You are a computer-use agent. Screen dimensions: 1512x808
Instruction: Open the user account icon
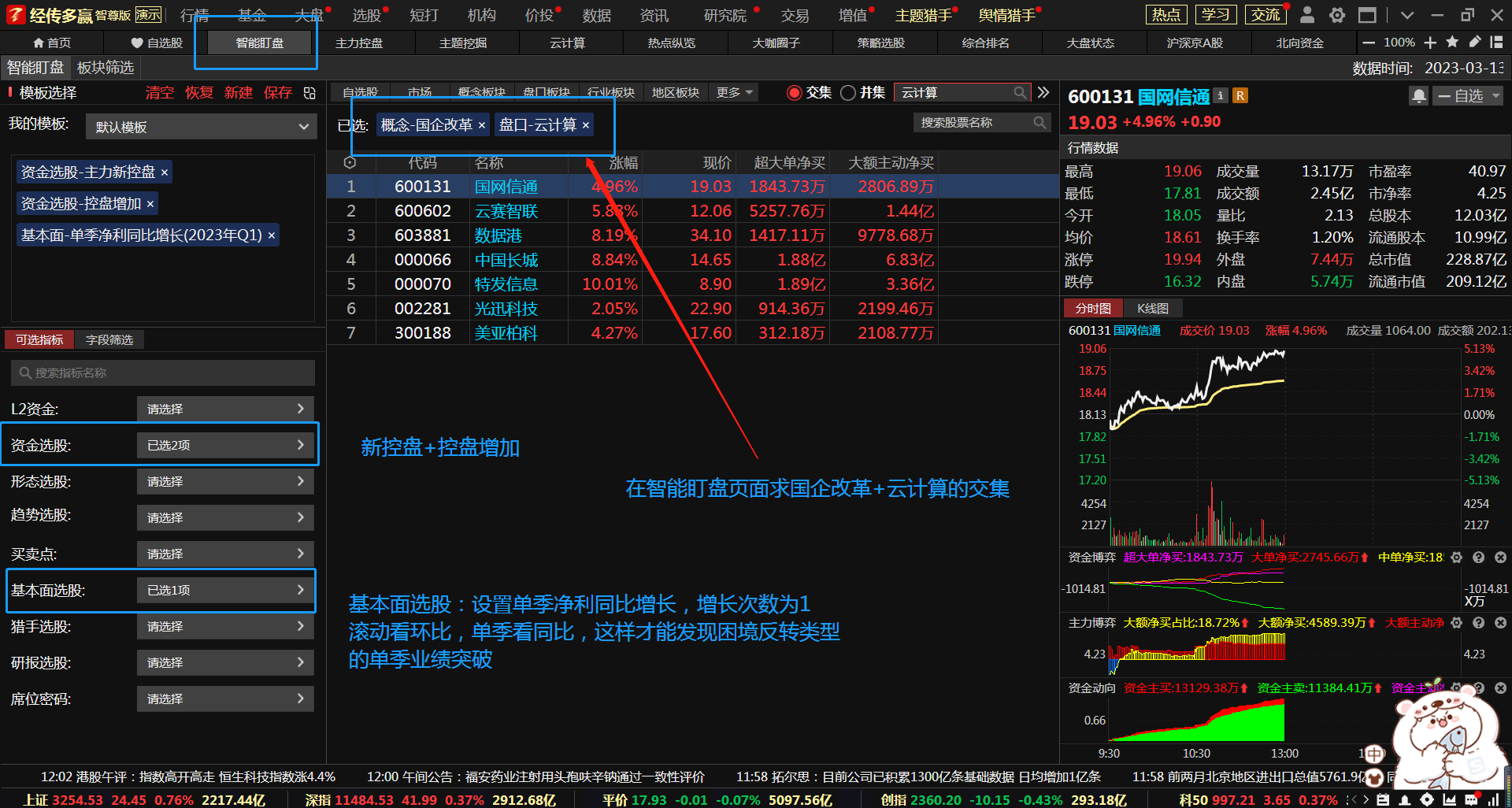click(1307, 15)
